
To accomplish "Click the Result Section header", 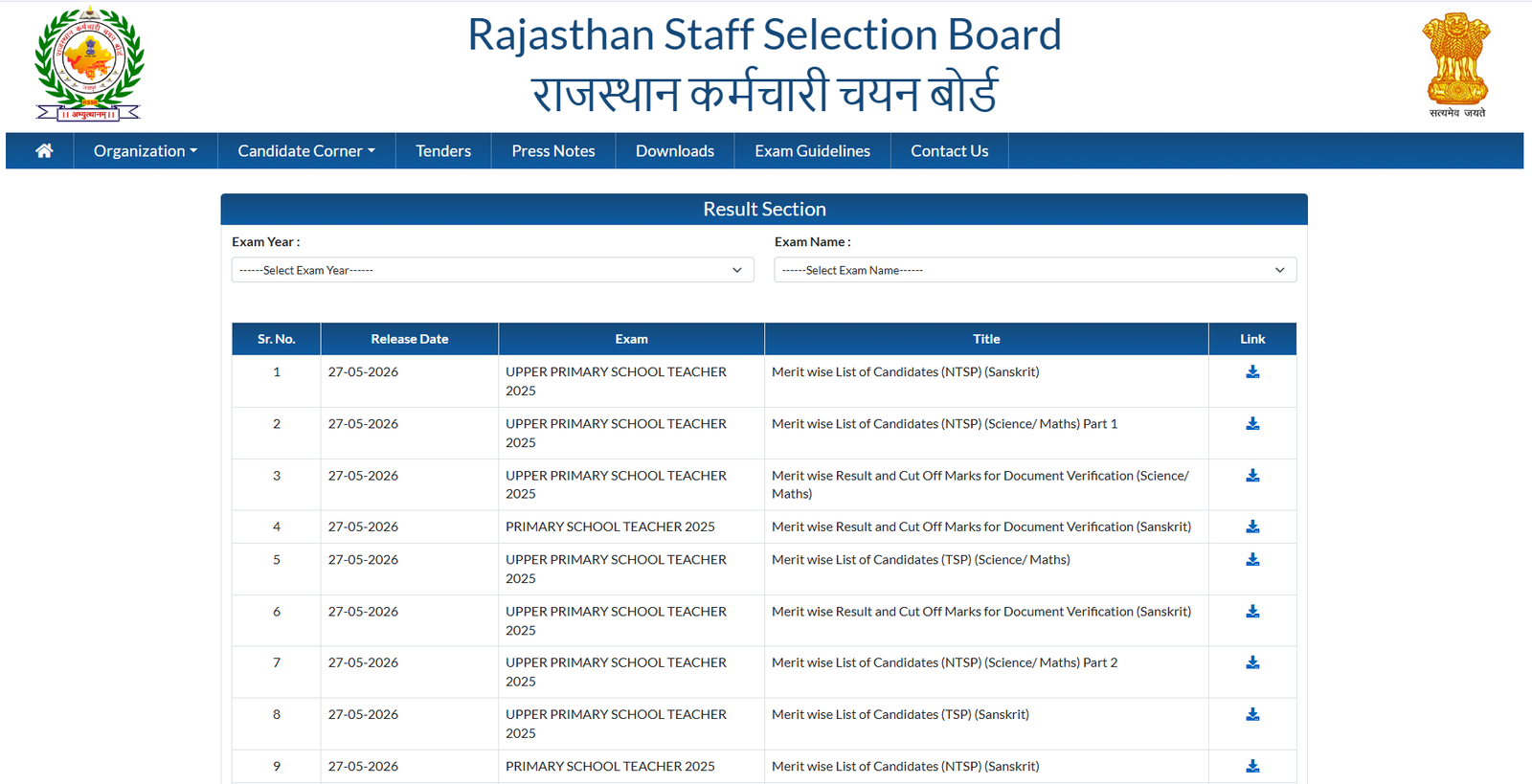I will pyautogui.click(x=764, y=209).
